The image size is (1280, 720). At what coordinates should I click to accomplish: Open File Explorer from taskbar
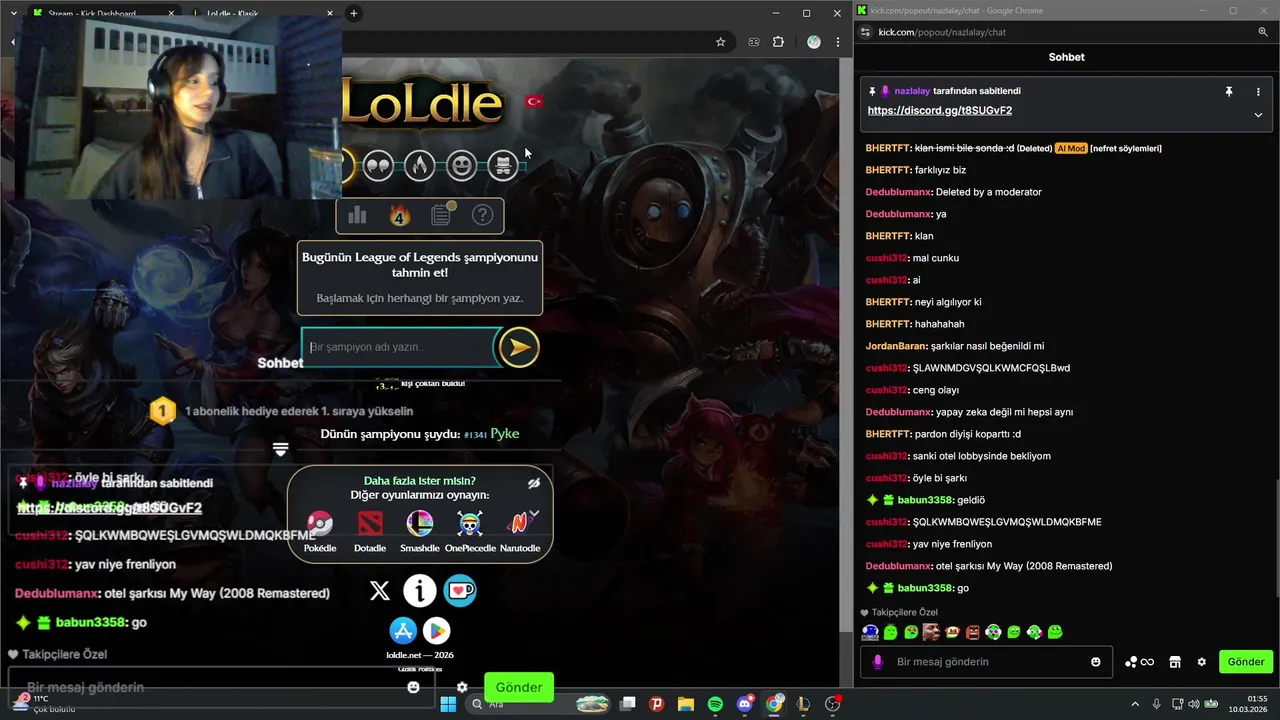click(x=686, y=704)
